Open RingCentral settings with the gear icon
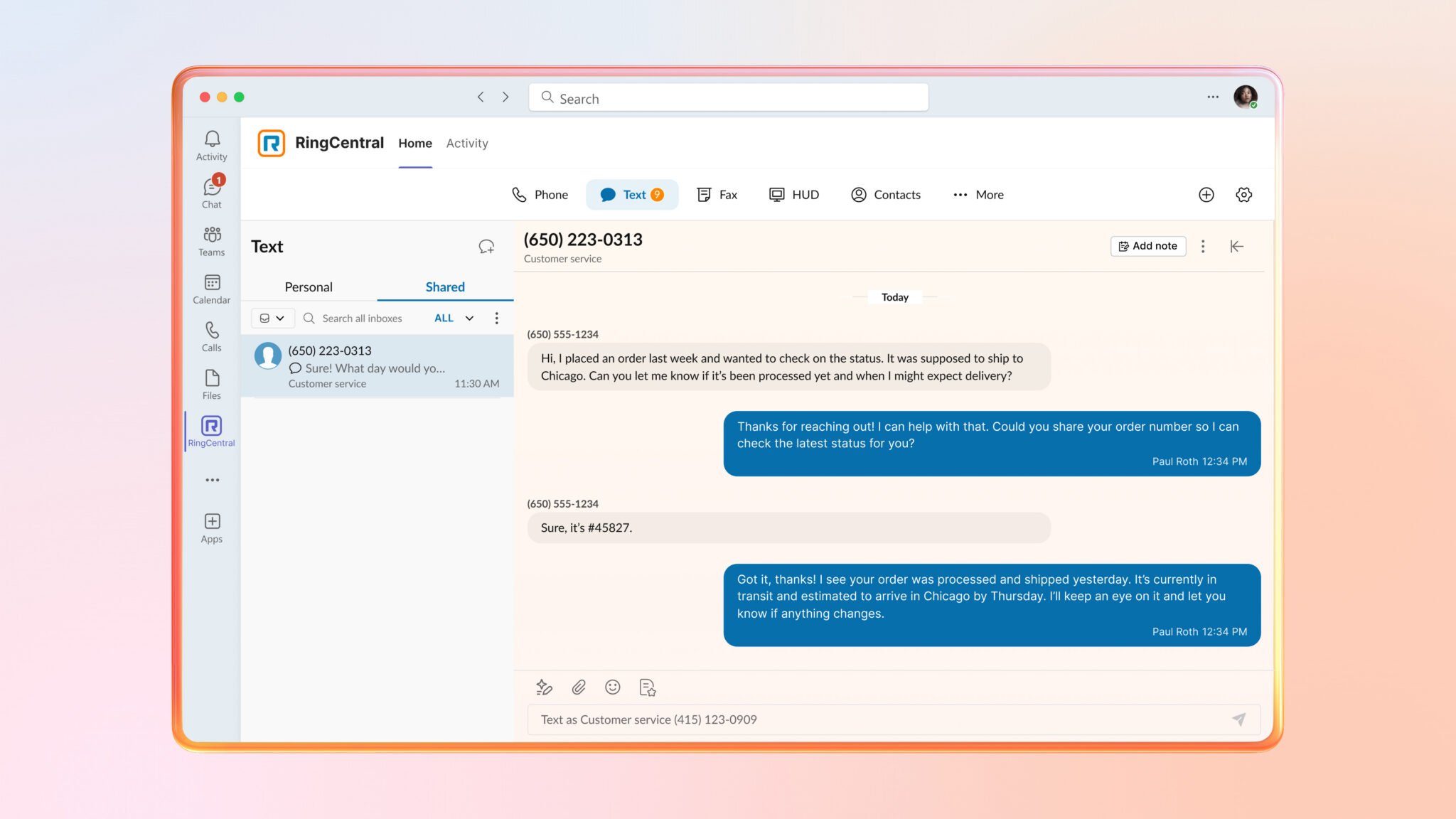1456x819 pixels. [1243, 194]
